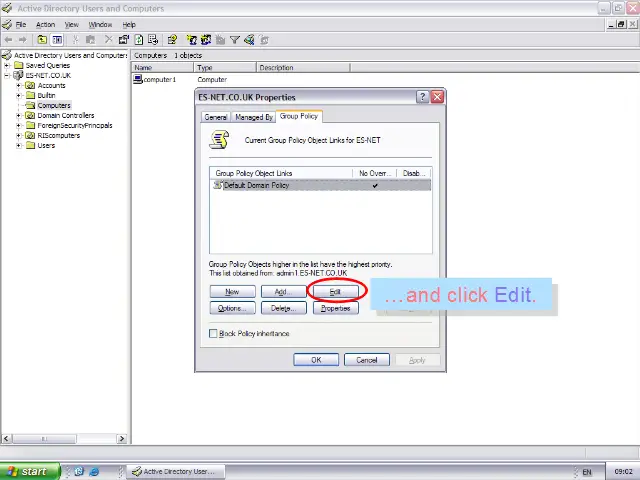
Task: Click Cancel in the Properties dialog
Action: click(x=367, y=360)
